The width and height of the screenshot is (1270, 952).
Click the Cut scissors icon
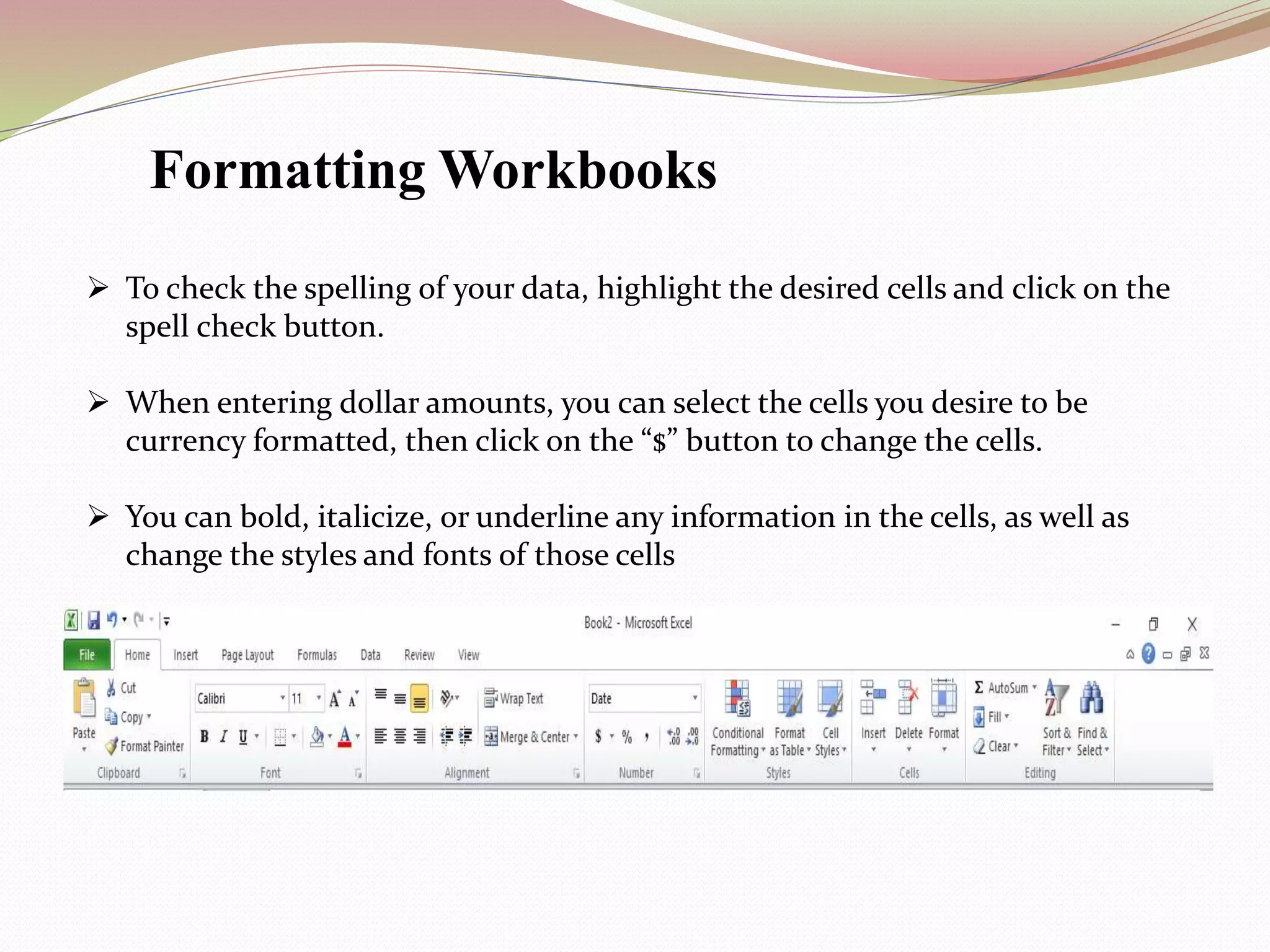pyautogui.click(x=112, y=688)
